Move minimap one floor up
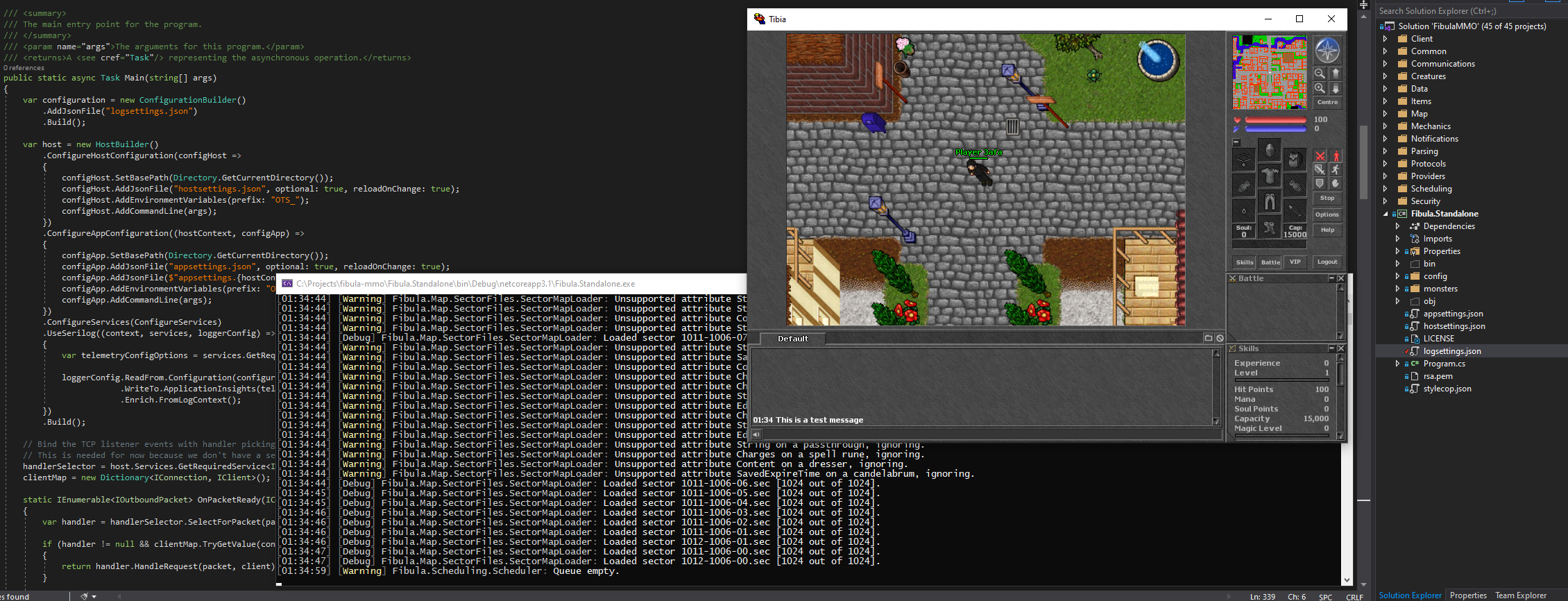 (x=1336, y=74)
